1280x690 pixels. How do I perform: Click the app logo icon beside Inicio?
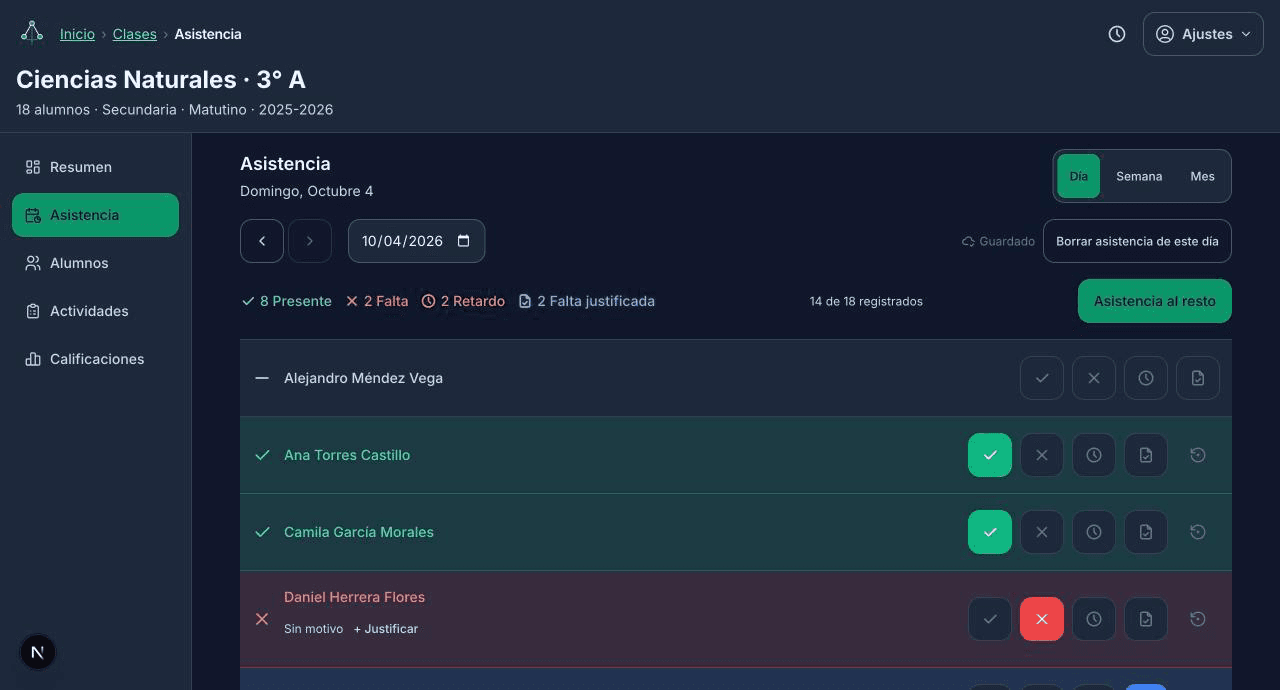(x=32, y=33)
